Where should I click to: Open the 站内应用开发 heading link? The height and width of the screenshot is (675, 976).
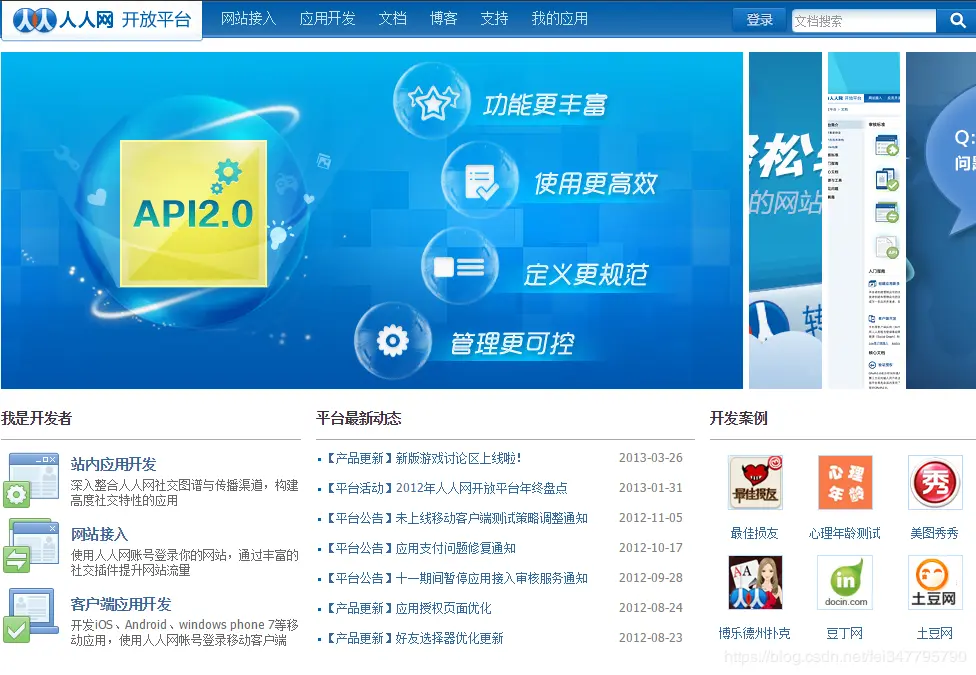(x=113, y=465)
